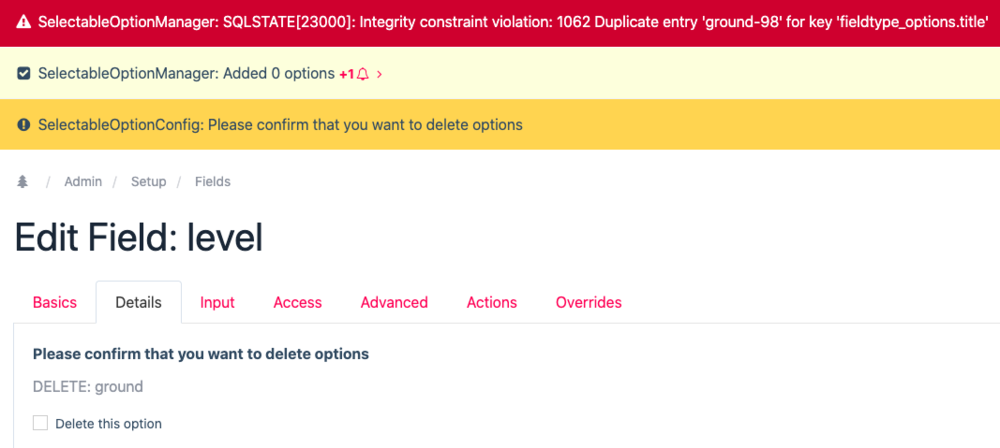Switch to the Basics tab

coord(55,302)
